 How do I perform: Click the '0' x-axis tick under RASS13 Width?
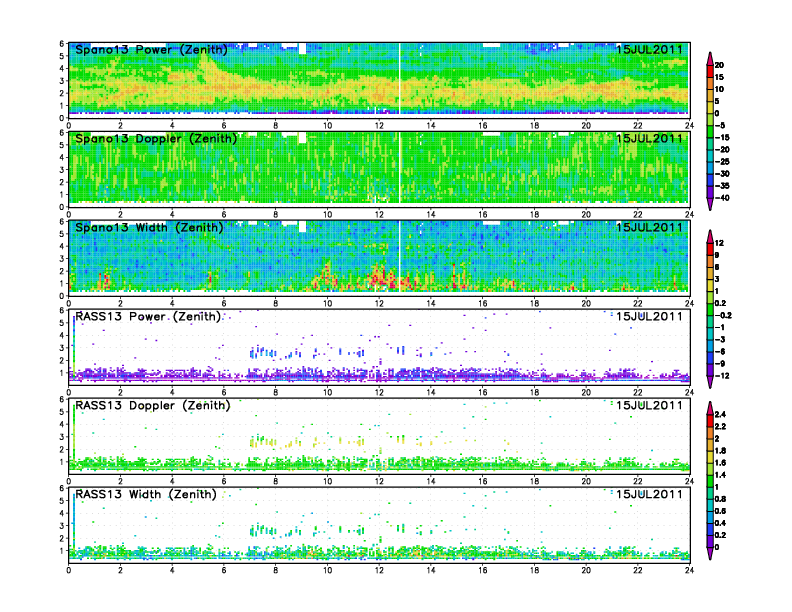(69, 570)
